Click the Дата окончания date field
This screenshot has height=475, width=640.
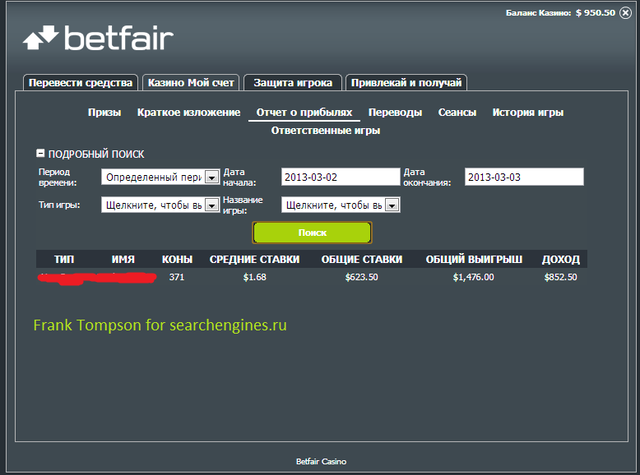[524, 177]
